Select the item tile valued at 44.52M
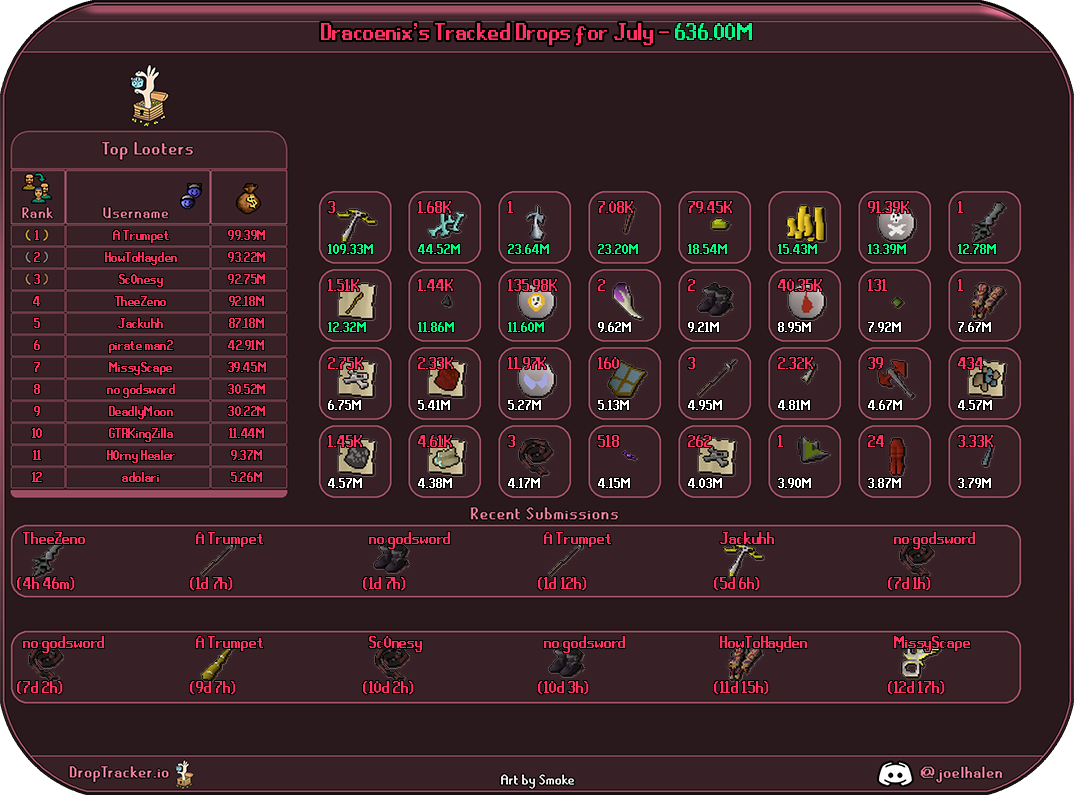This screenshot has width=1074, height=795. (x=445, y=227)
